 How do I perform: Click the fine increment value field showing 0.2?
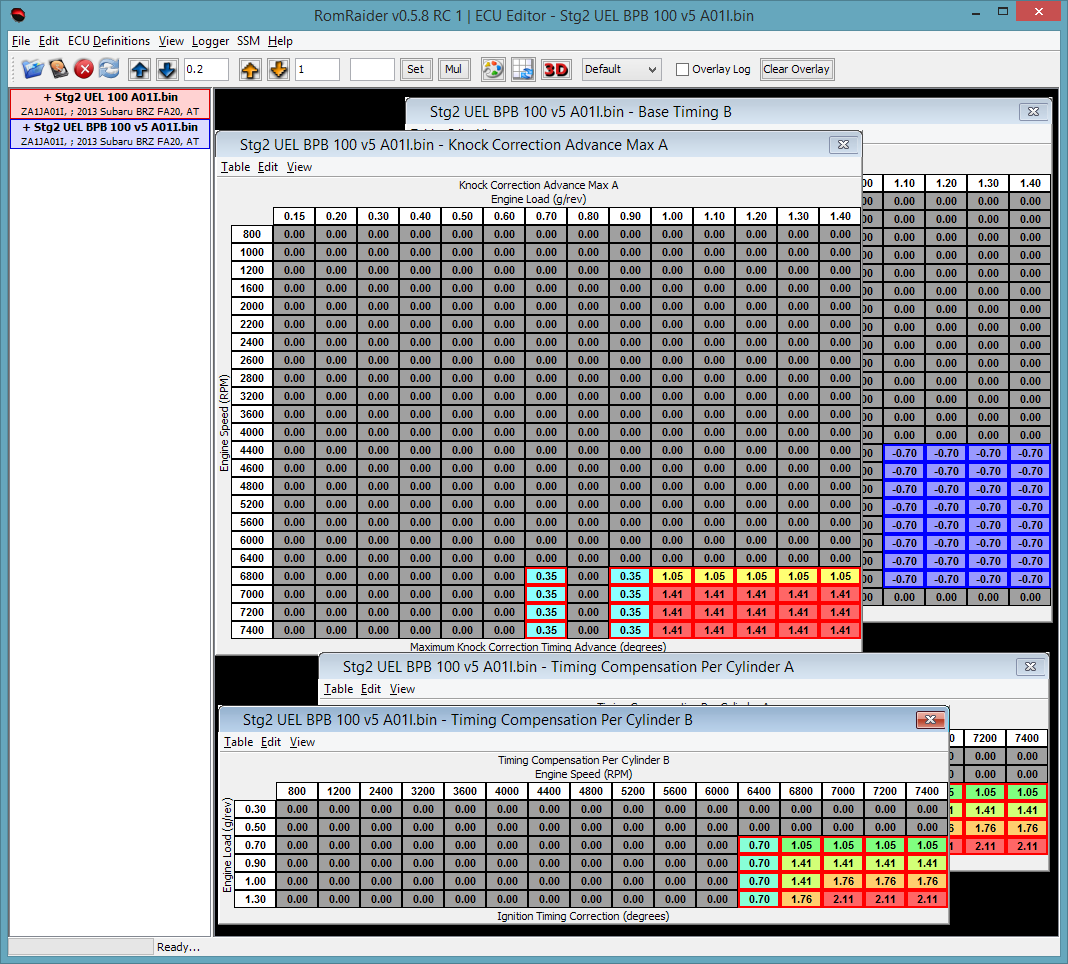coord(206,69)
